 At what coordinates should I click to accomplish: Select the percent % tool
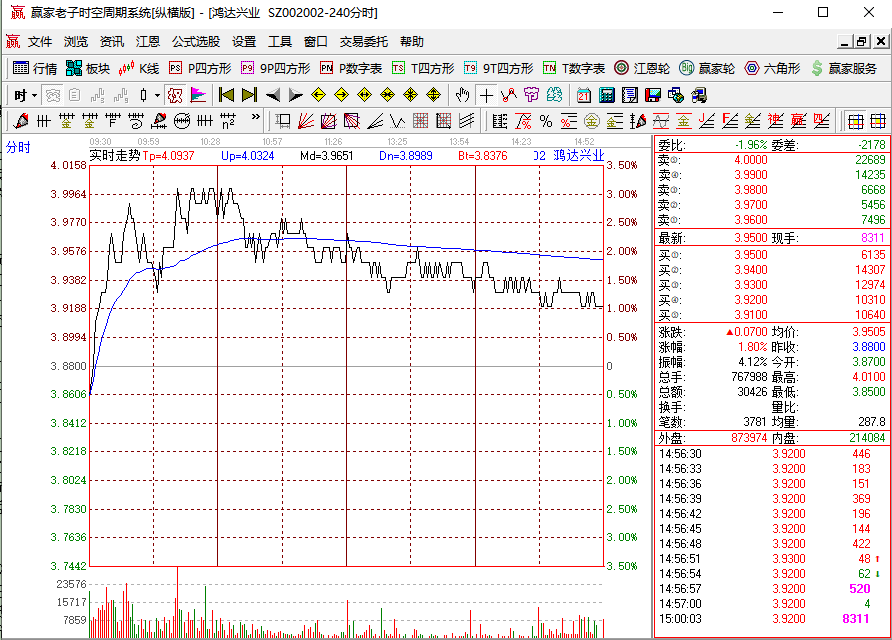(x=546, y=121)
